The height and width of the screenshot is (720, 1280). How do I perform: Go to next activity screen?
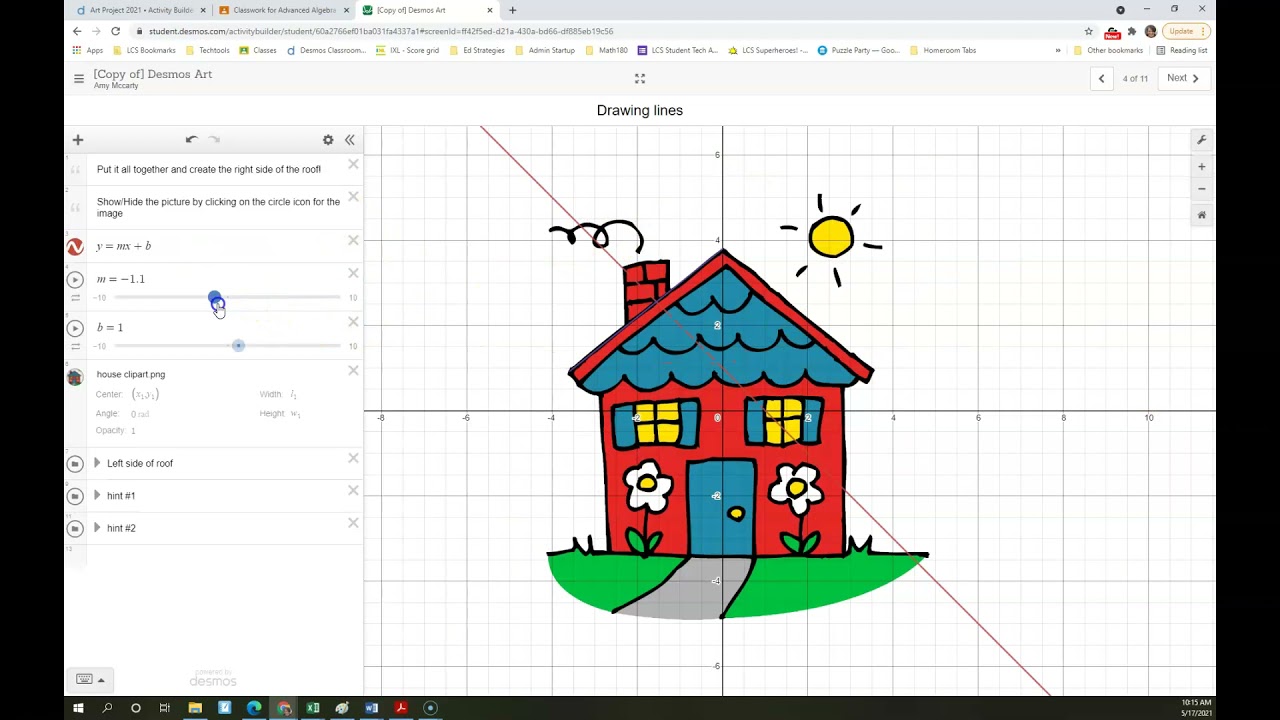click(1183, 78)
